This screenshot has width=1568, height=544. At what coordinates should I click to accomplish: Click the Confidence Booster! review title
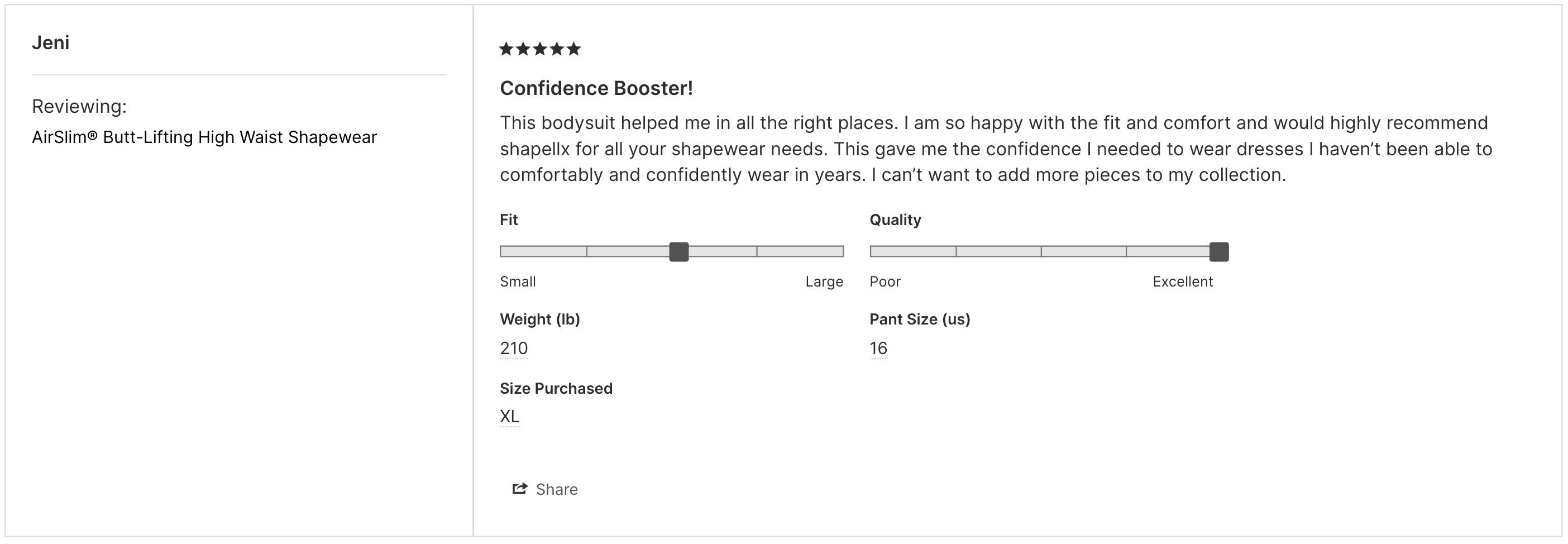pyautogui.click(x=596, y=88)
